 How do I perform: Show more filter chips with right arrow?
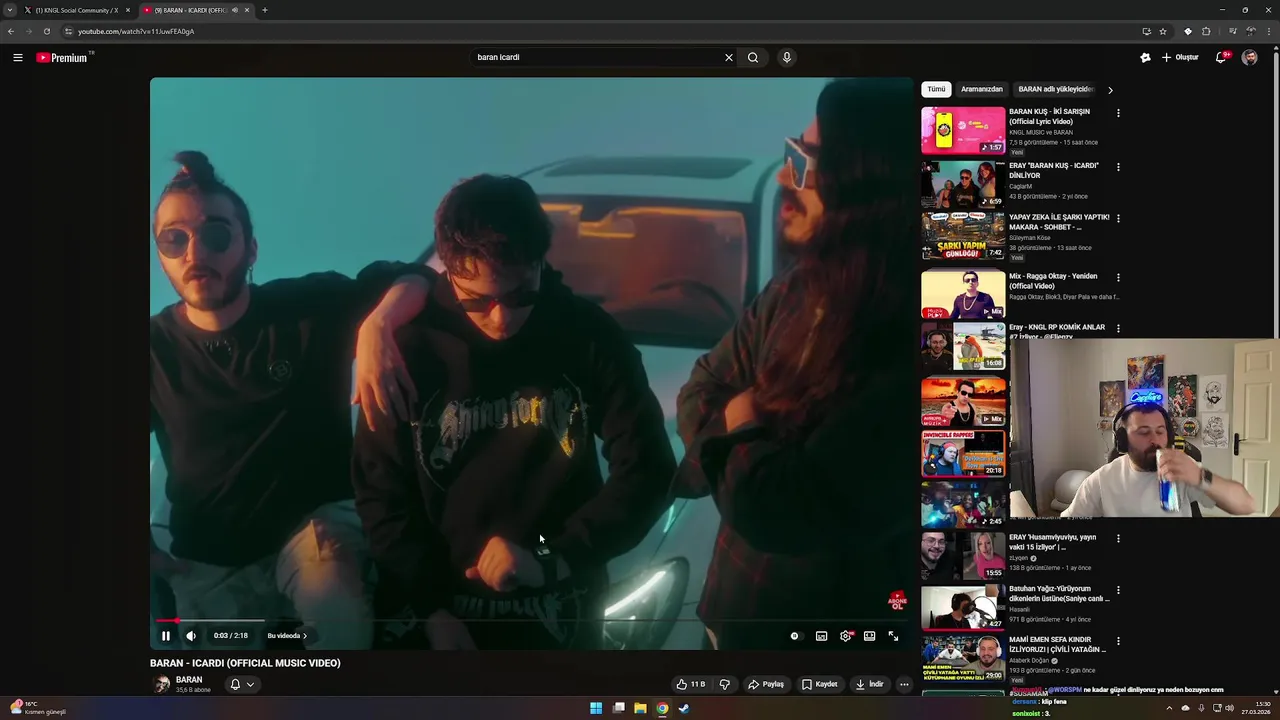[x=1110, y=90]
